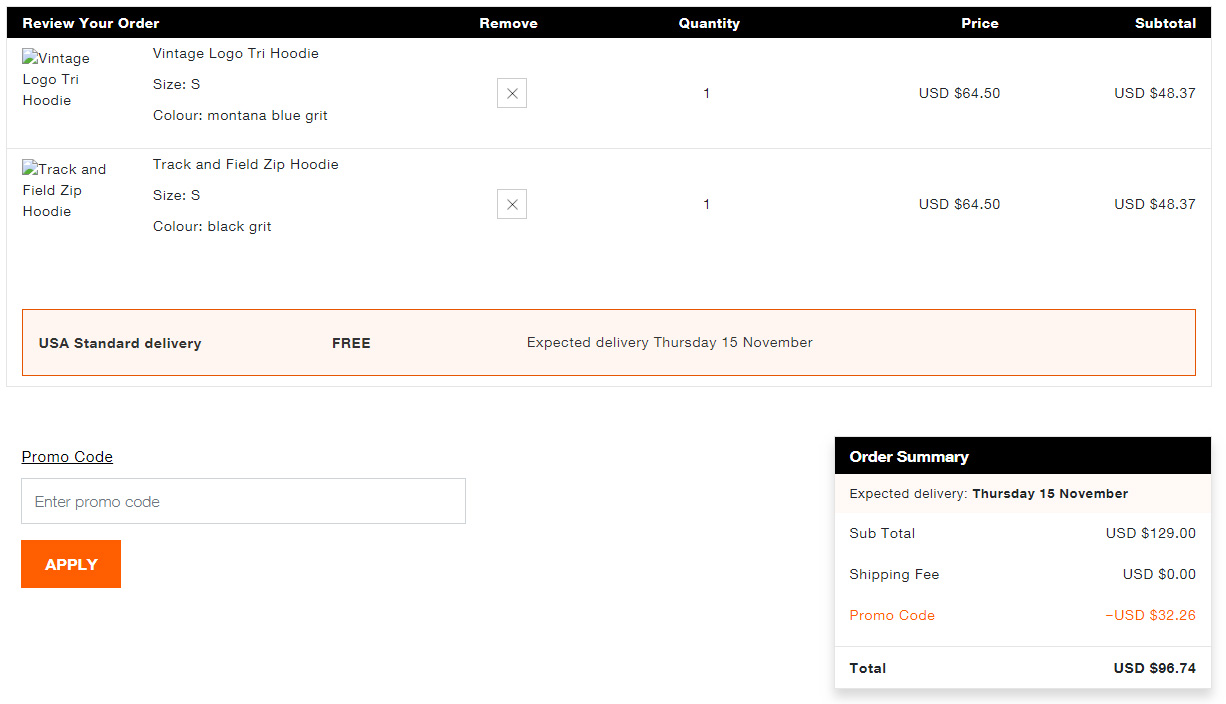This screenshot has height=704, width=1226.
Task: Focus the Enter promo code field
Action: (243, 501)
